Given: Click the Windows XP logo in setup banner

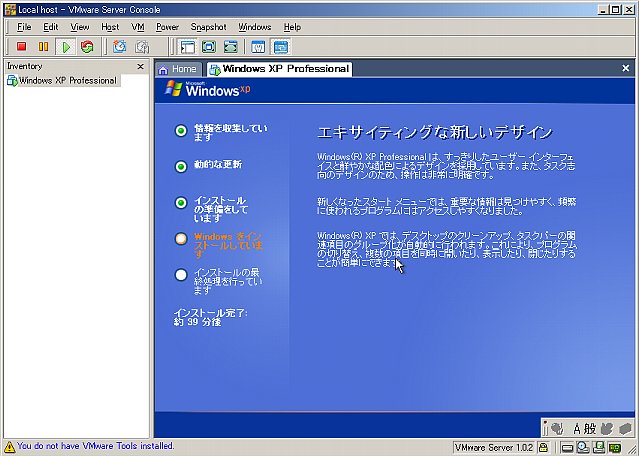Looking at the screenshot, I should pyautogui.click(x=207, y=88).
